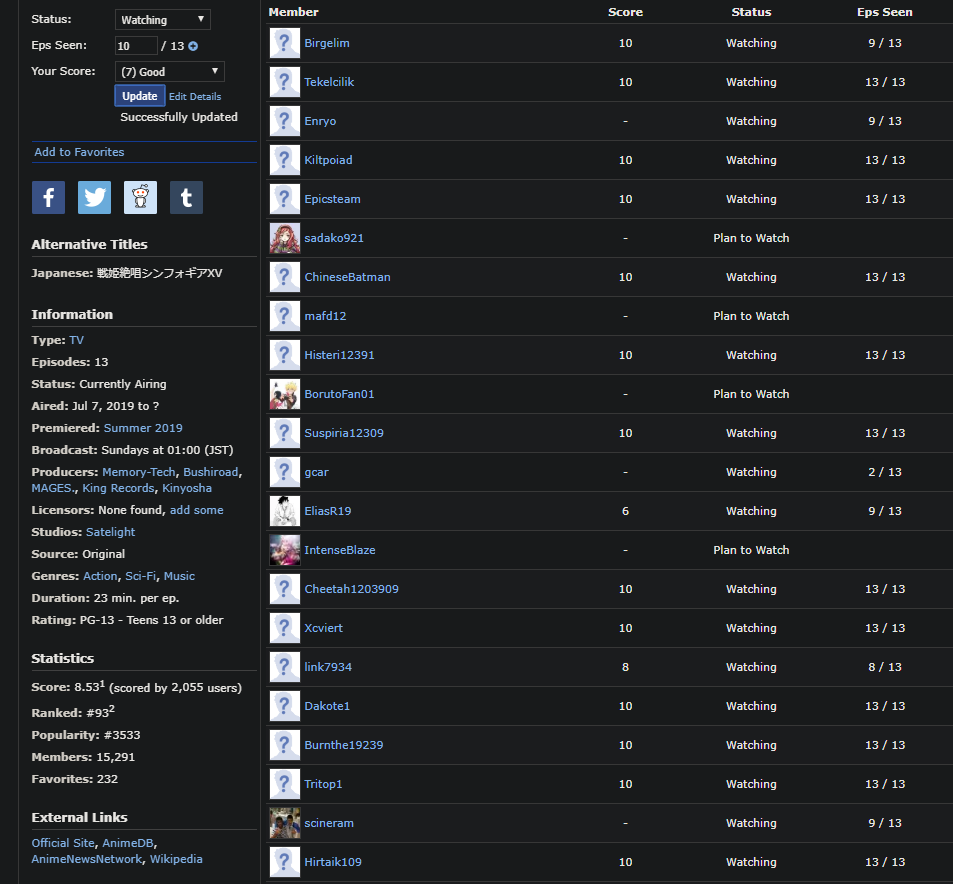Open link7934 member profile link
Image resolution: width=953 pixels, height=884 pixels.
pos(328,667)
